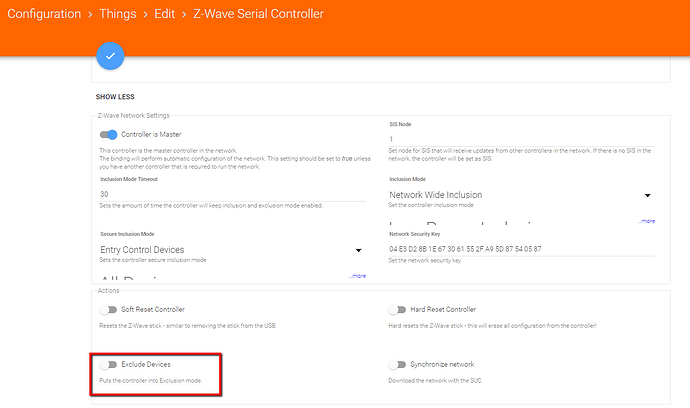Turn on Exclude Devices toggle
690x408 pixels.
pyautogui.click(x=108, y=365)
